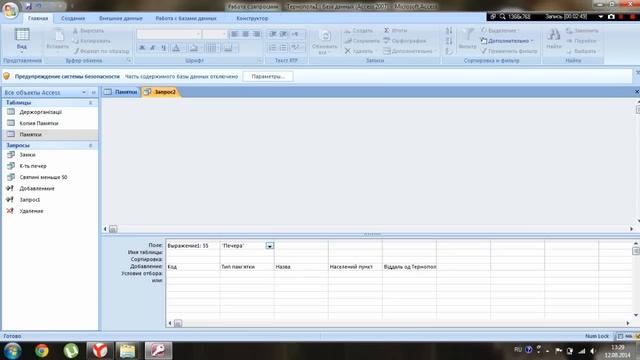Open Дополнительно in the Записи group

408,51
